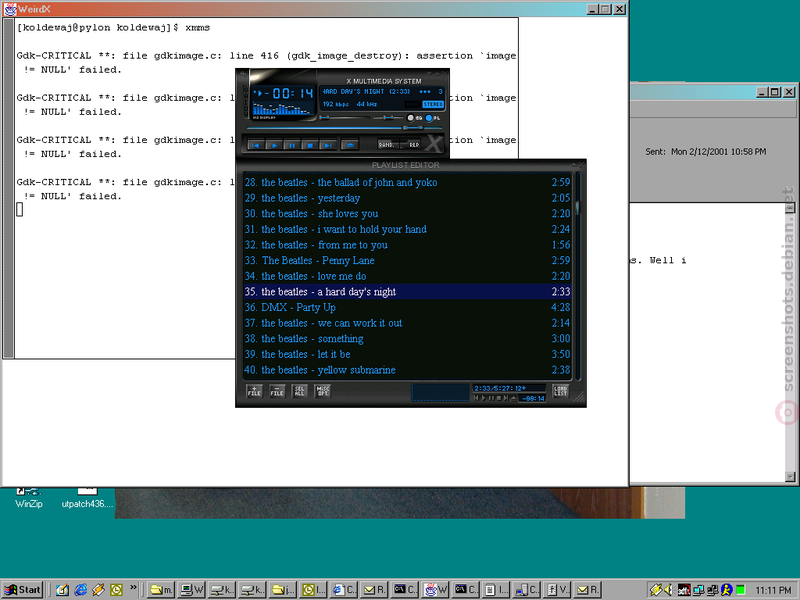800x600 pixels.
Task: Open the Windows Start menu
Action: (x=22, y=590)
